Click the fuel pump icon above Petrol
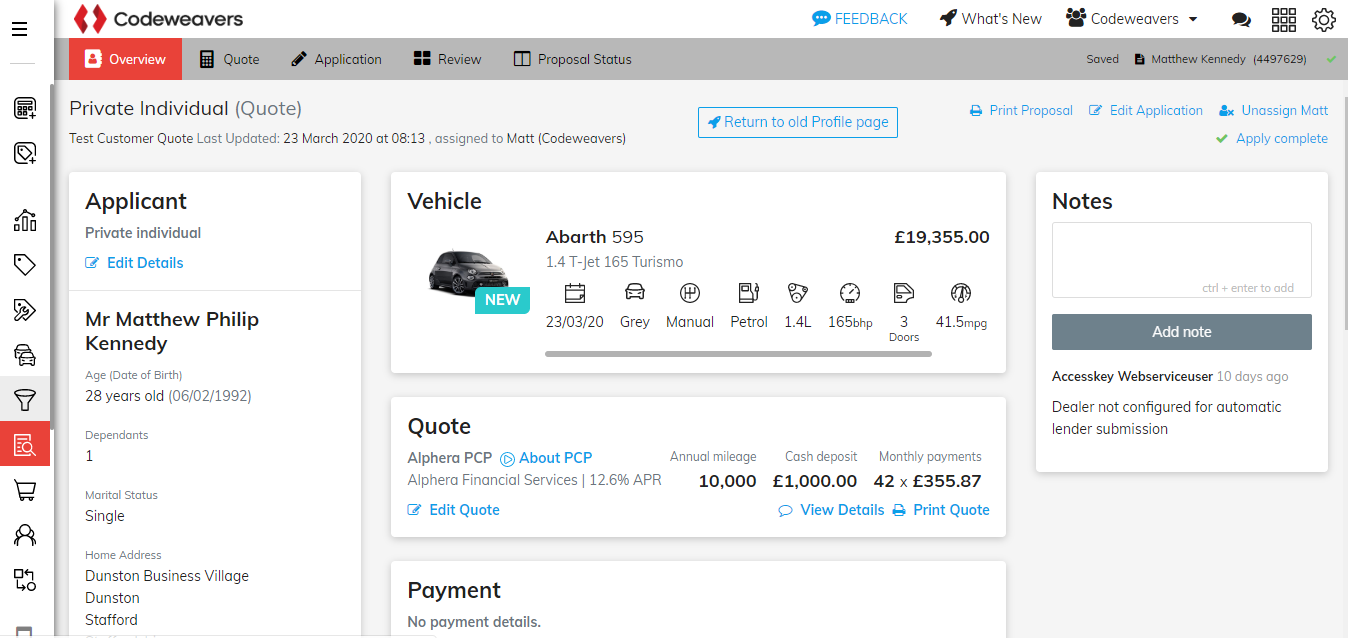 [x=748, y=293]
